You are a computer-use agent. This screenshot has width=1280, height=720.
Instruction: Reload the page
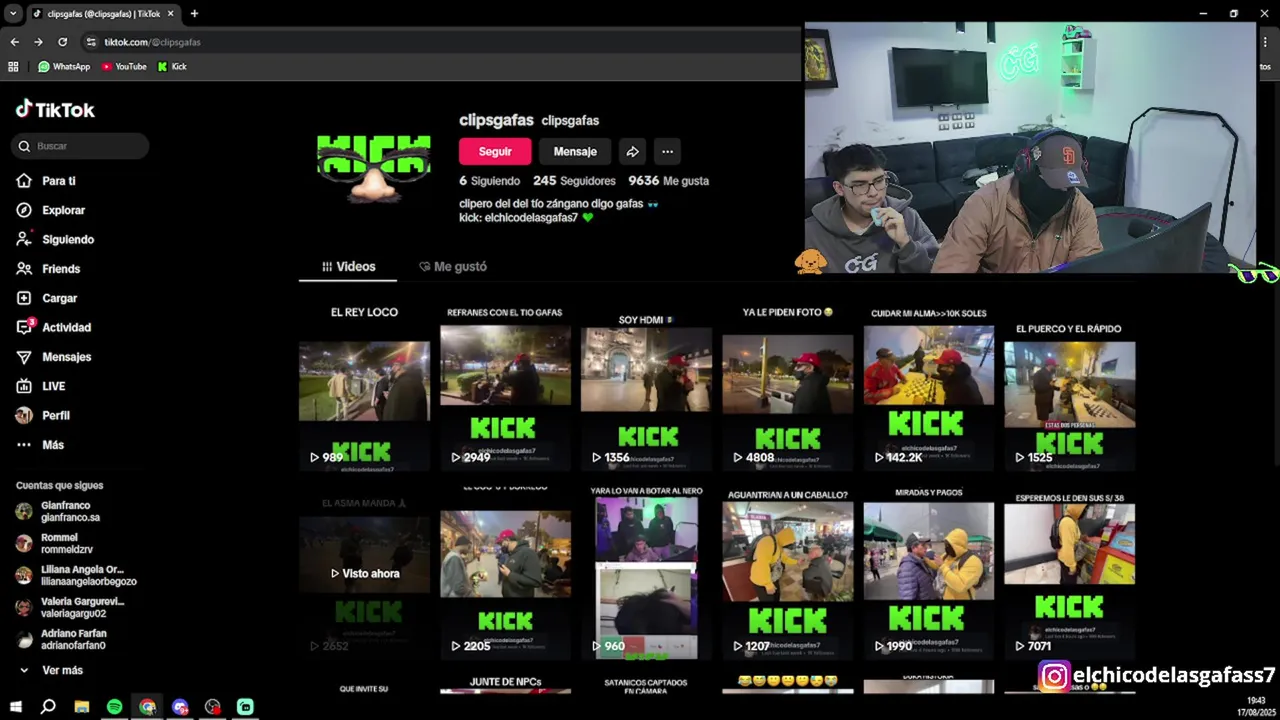(62, 42)
